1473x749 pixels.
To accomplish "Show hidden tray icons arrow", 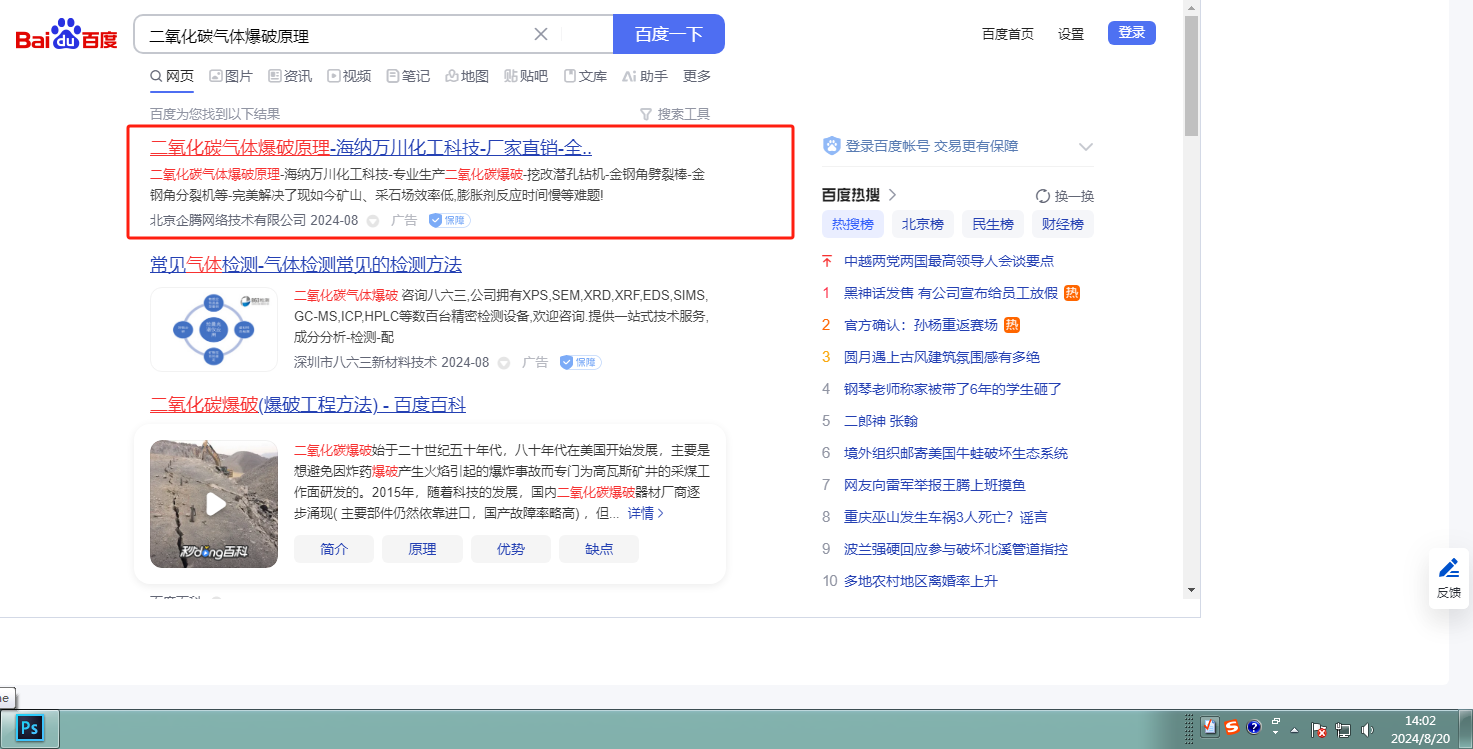I will click(1295, 730).
